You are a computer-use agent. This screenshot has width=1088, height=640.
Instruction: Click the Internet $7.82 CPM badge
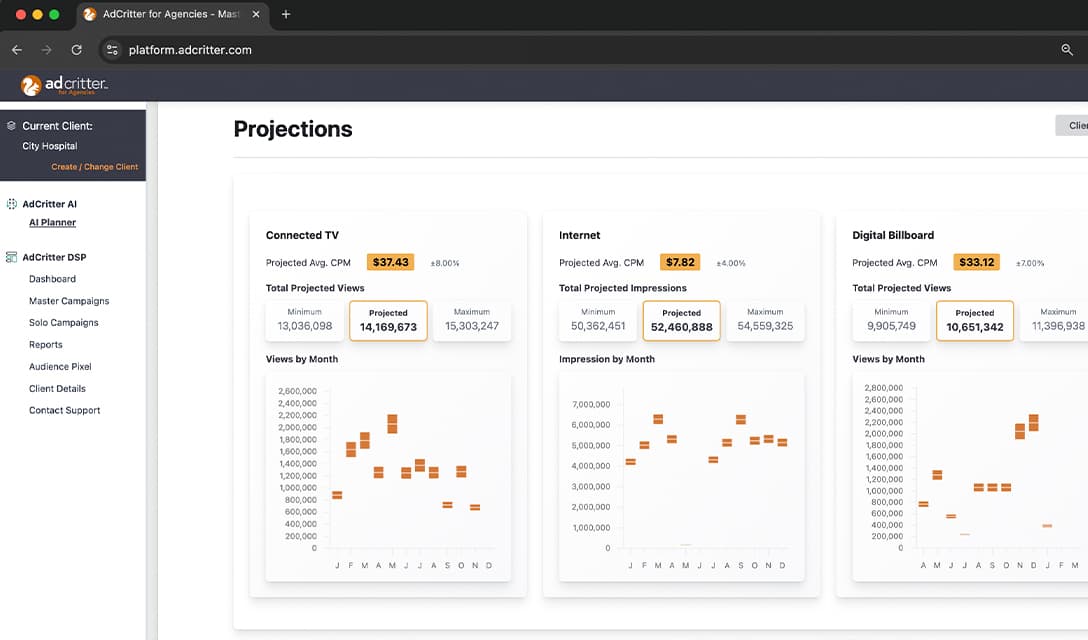pyautogui.click(x=680, y=262)
